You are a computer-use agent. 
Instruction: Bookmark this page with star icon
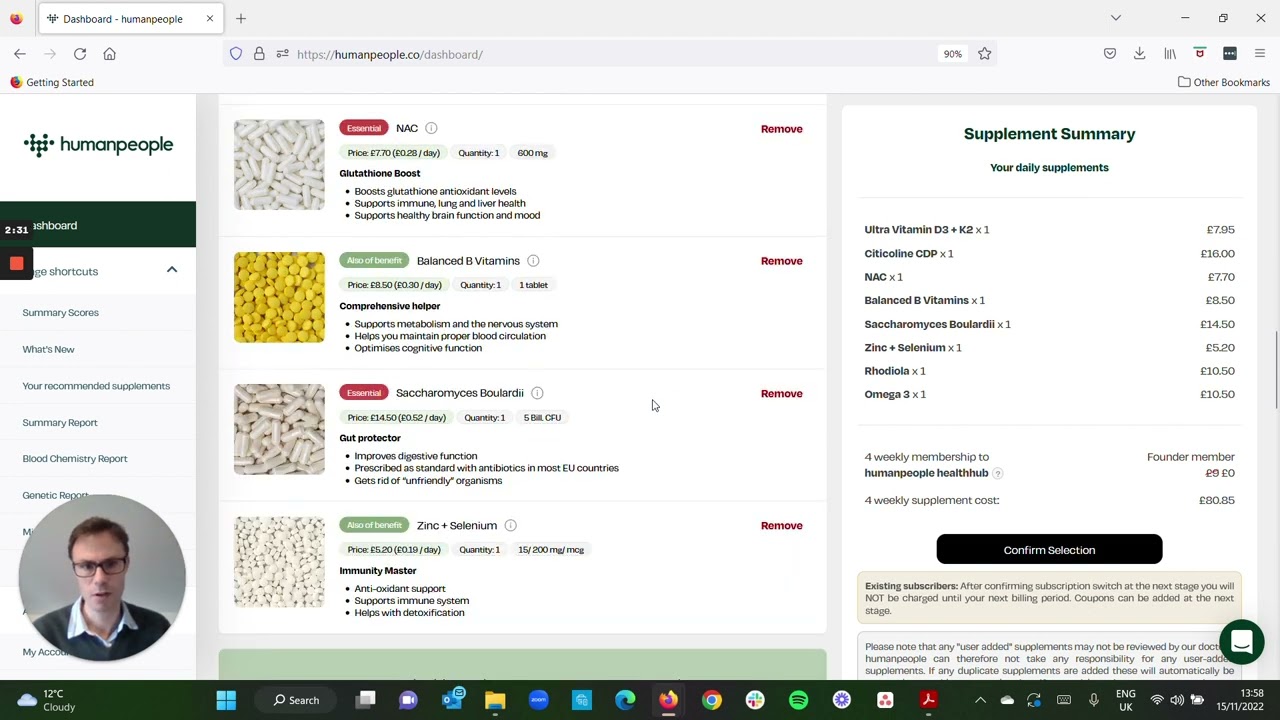[x=984, y=54]
